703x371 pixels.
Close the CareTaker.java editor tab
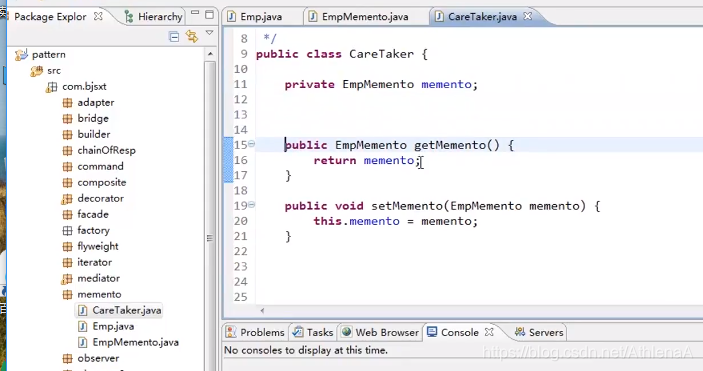tap(528, 16)
